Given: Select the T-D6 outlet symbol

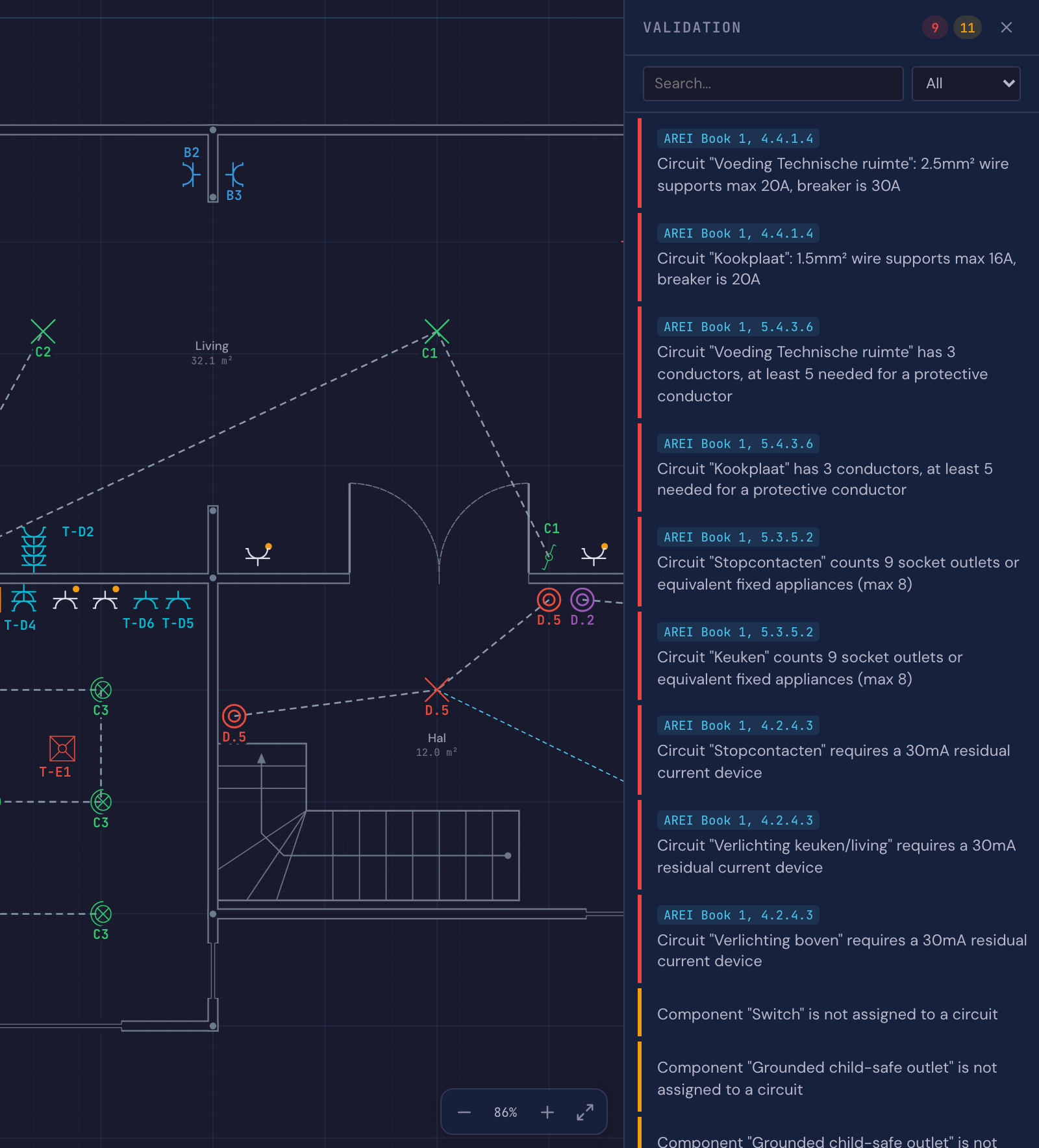Looking at the screenshot, I should pos(145,601).
